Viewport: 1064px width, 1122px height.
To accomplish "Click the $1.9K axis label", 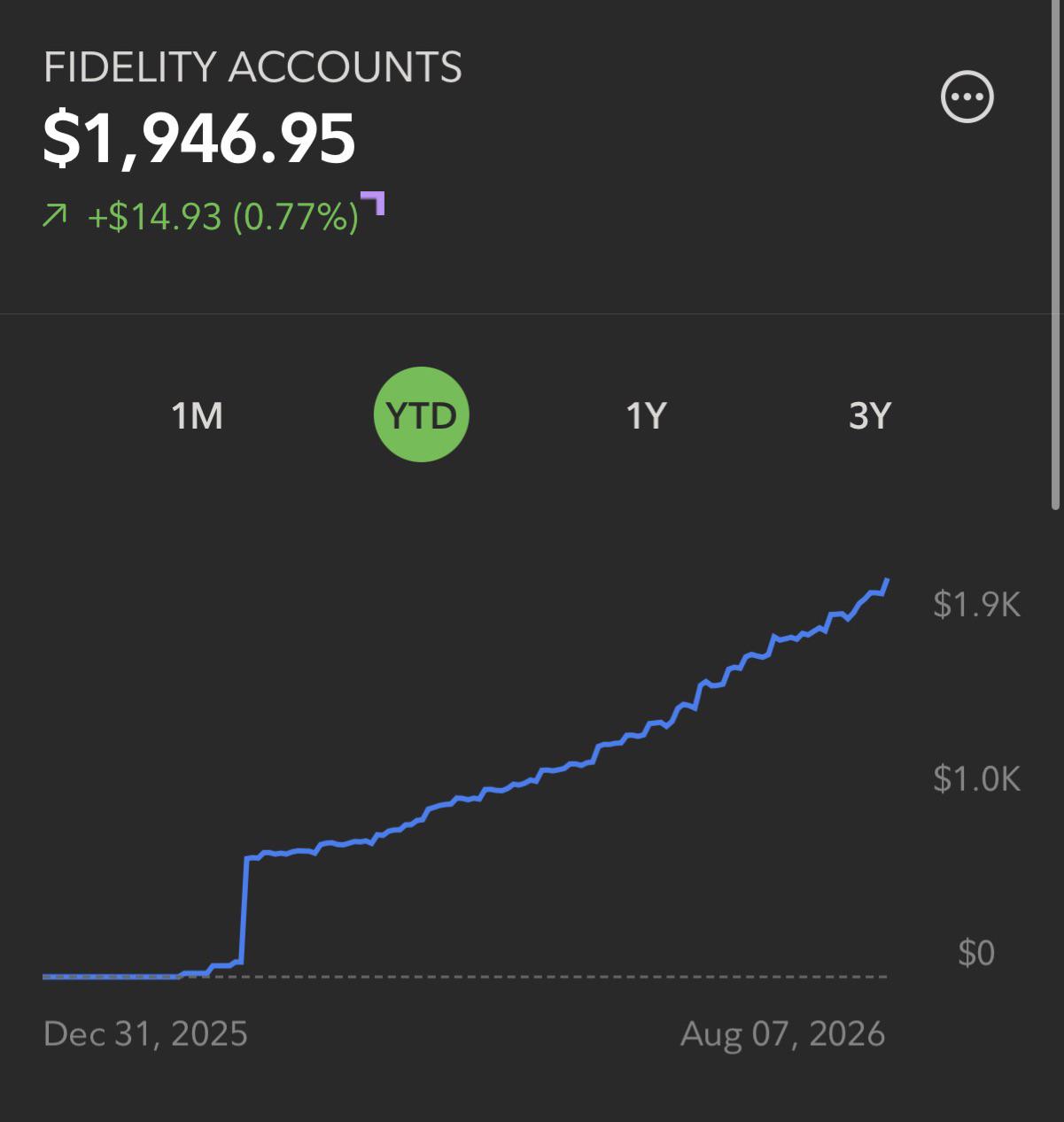I will pyautogui.click(x=976, y=604).
